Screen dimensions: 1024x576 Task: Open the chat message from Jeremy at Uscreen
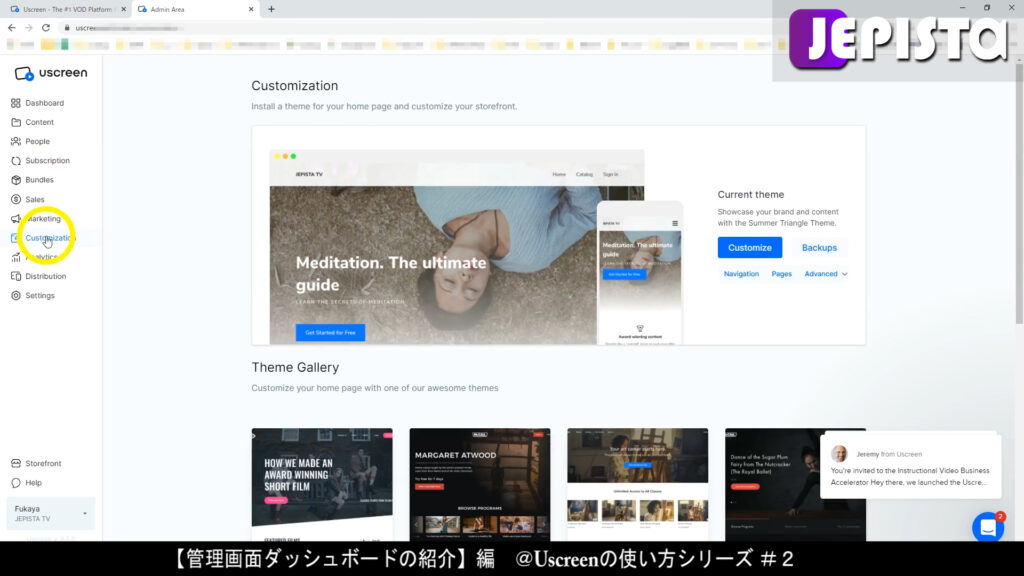tap(910, 466)
